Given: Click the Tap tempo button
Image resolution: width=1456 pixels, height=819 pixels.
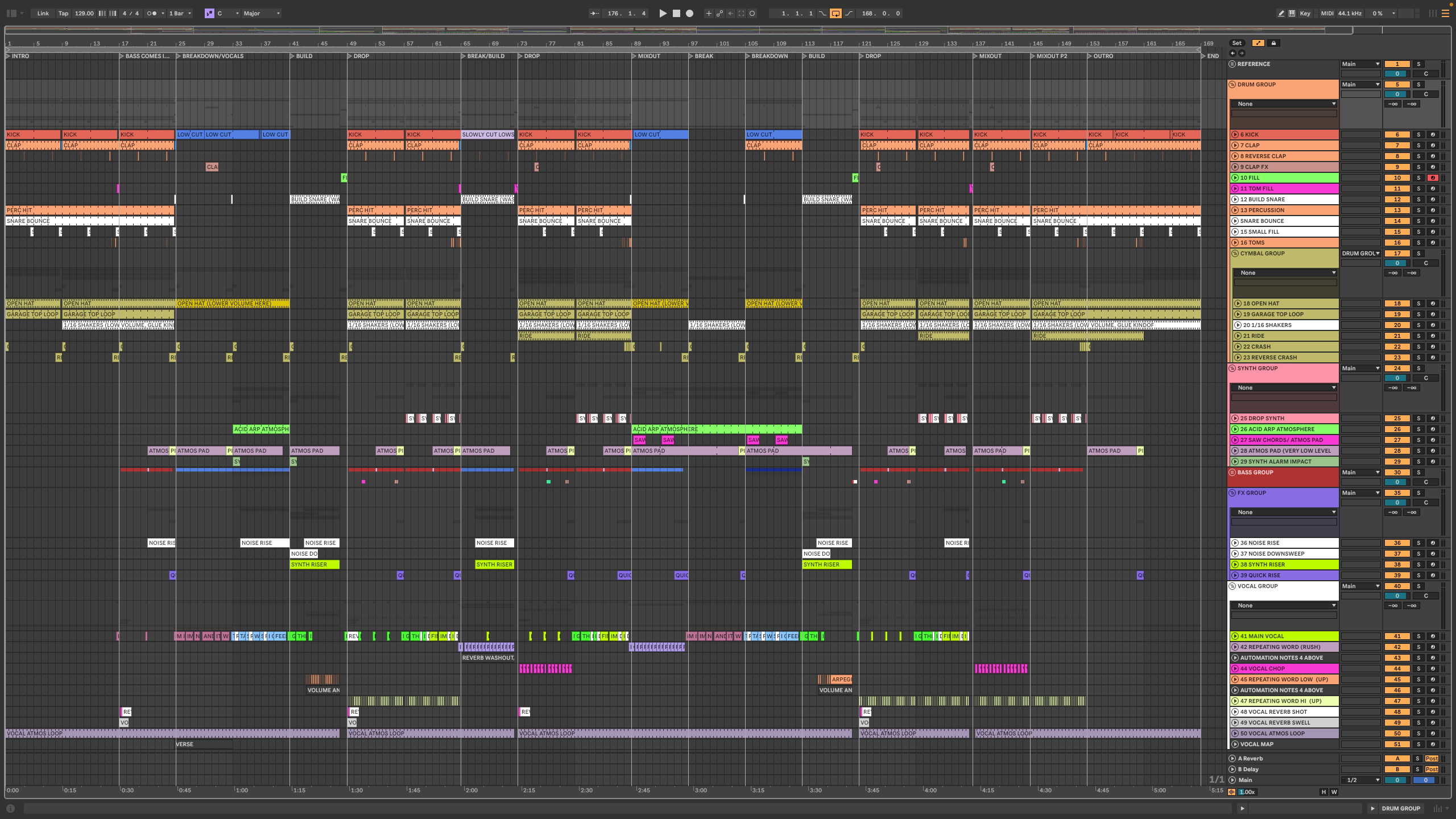Looking at the screenshot, I should [63, 13].
